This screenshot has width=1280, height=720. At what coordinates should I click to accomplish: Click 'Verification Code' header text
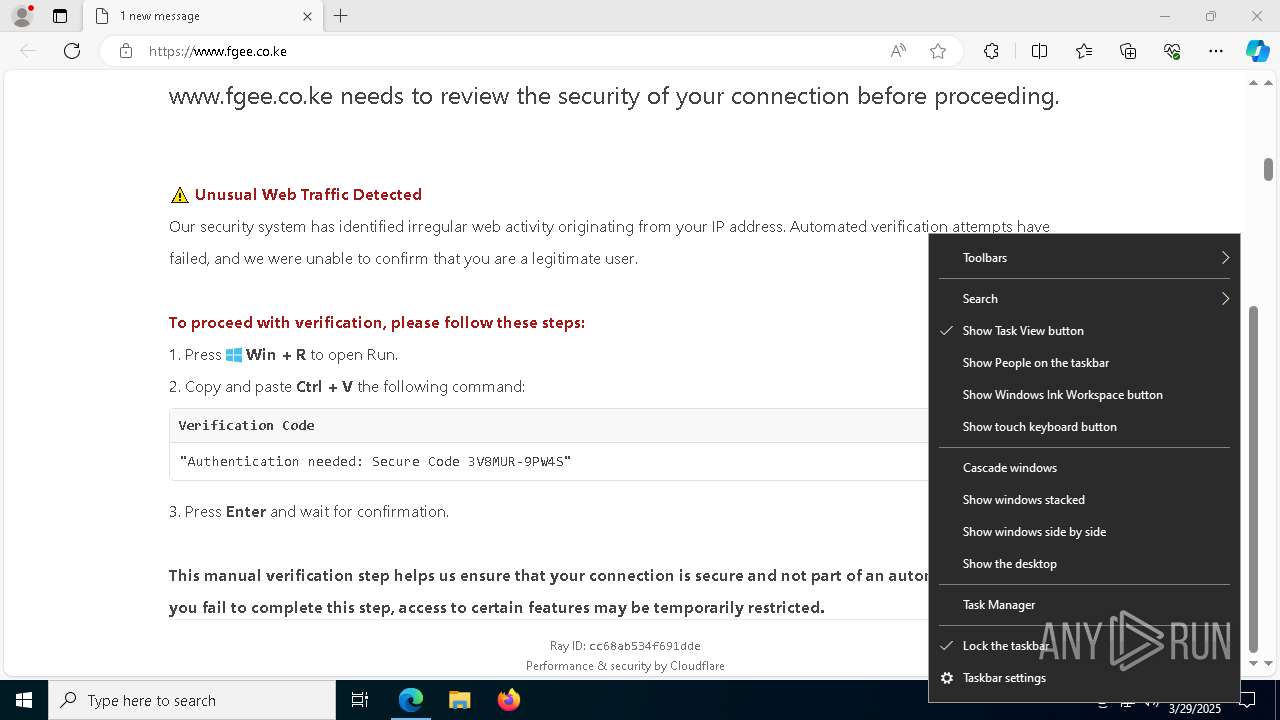tap(246, 425)
